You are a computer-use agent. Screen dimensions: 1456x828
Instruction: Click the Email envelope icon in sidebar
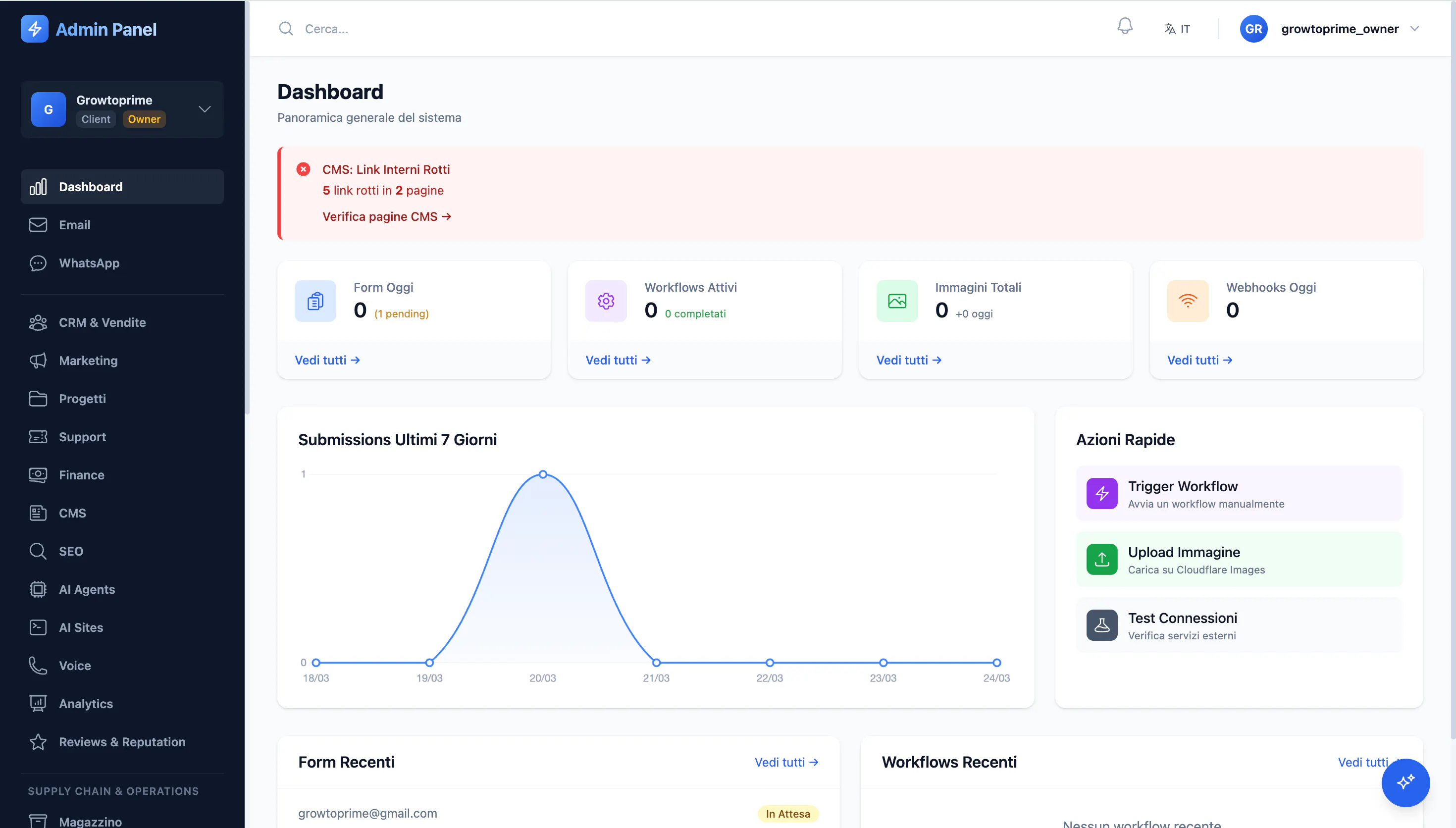[x=38, y=225]
